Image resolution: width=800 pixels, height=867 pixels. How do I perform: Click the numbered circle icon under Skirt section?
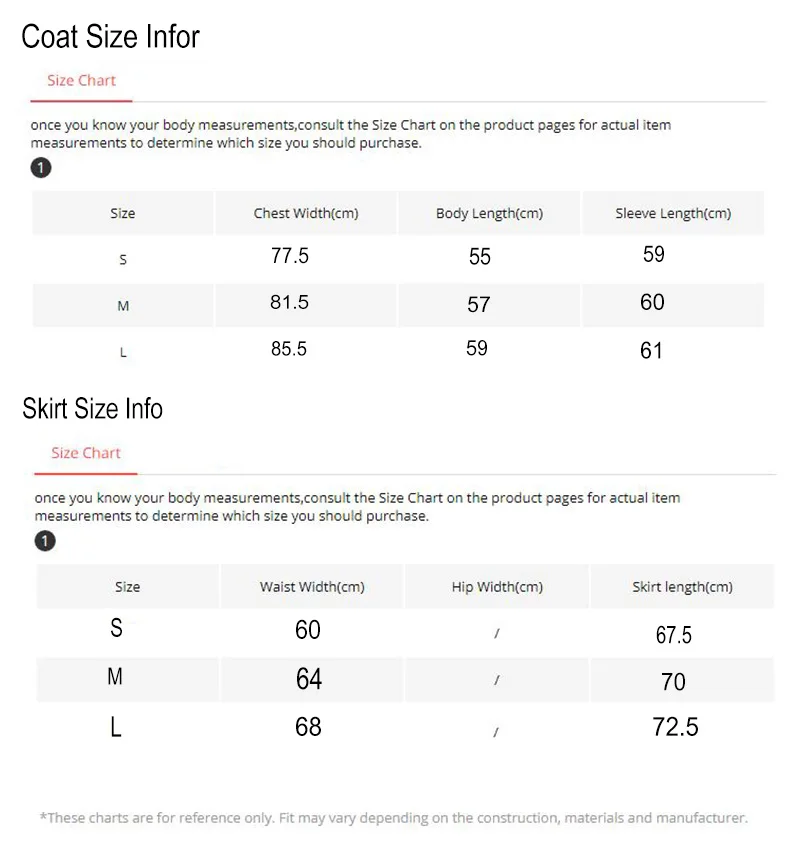pos(45,541)
